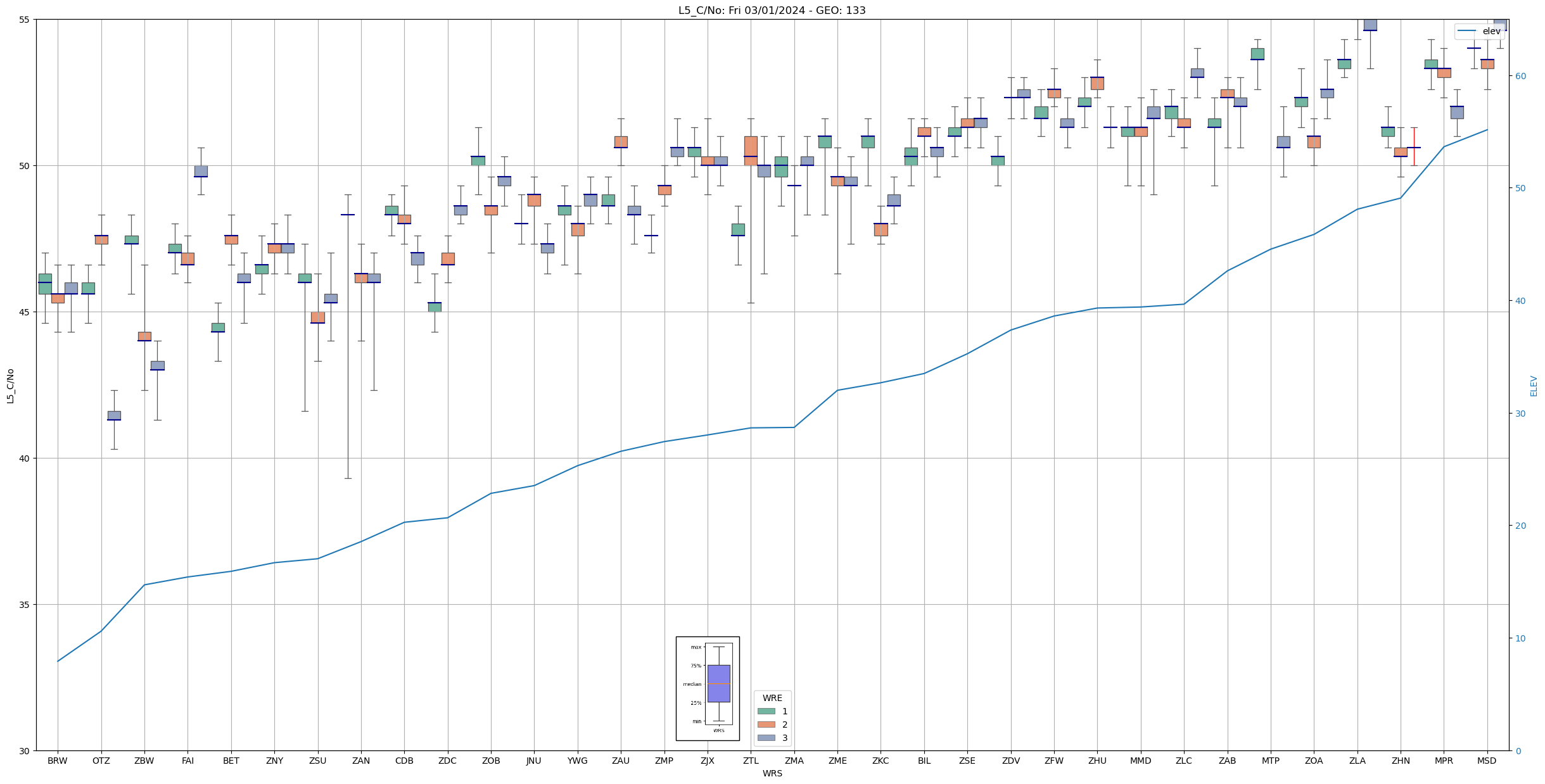Click the ZJX station label

click(708, 761)
